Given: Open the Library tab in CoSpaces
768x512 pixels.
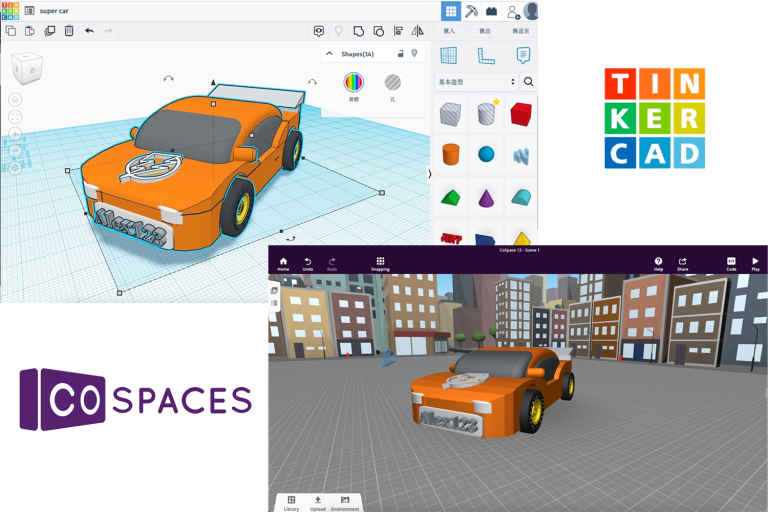Looking at the screenshot, I should coord(291,503).
